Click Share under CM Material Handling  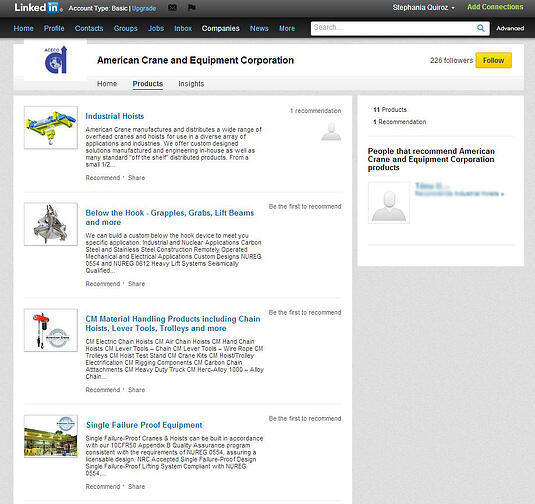coord(136,390)
